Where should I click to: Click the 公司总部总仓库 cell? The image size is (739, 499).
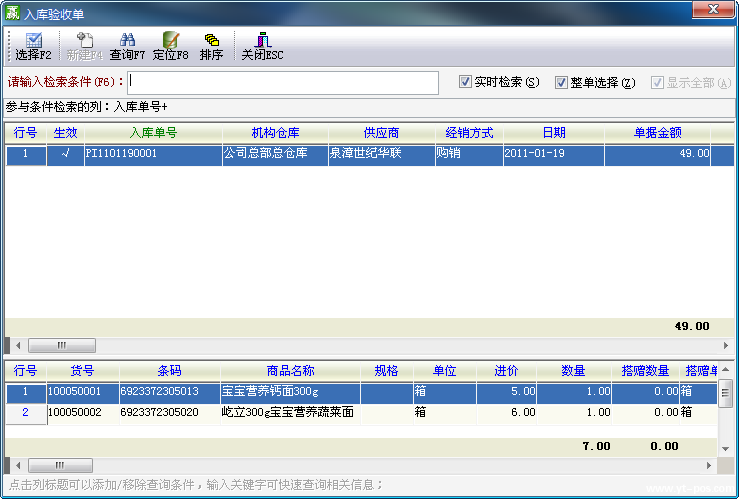click(275, 155)
